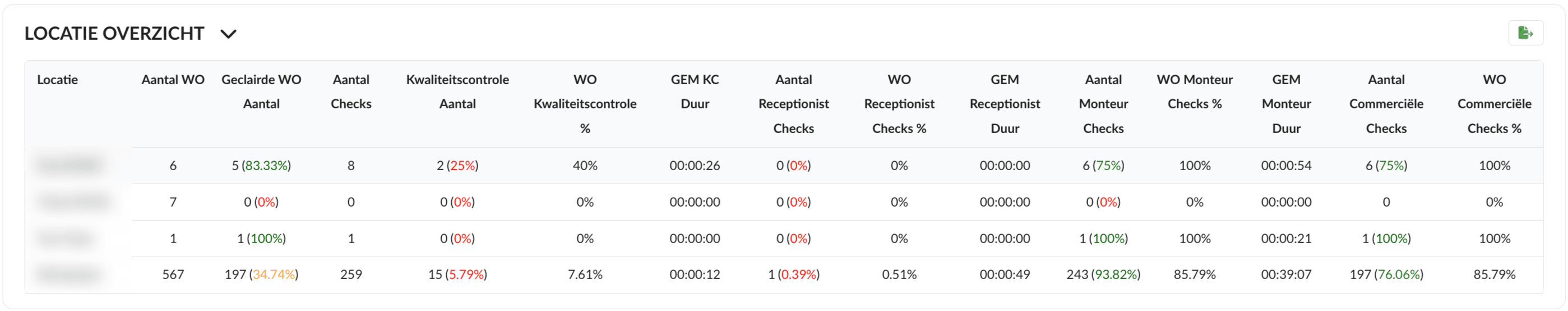Click the Locatie Overzicht heading
Screen dimensions: 1568x311
pyautogui.click(x=114, y=34)
